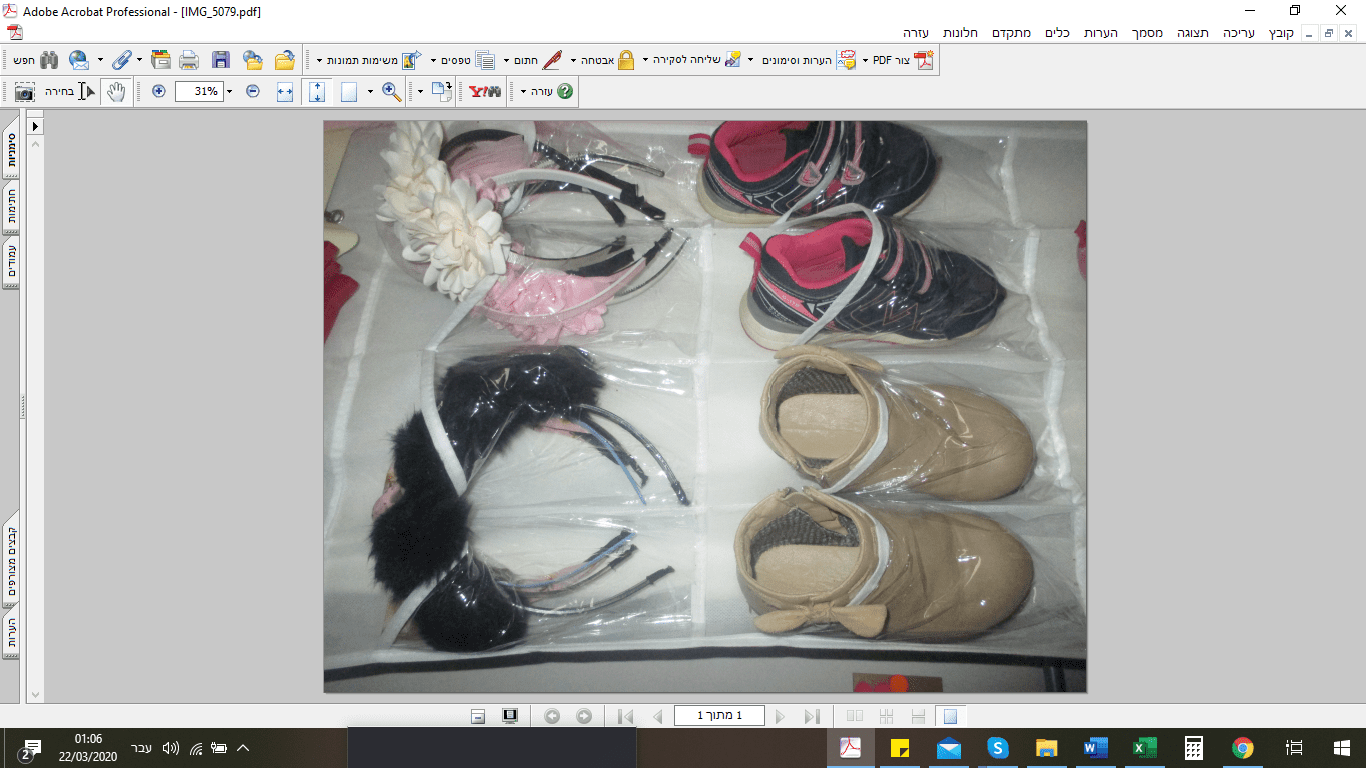This screenshot has width=1366, height=768.
Task: Click the open web page icon
Action: coord(253,60)
